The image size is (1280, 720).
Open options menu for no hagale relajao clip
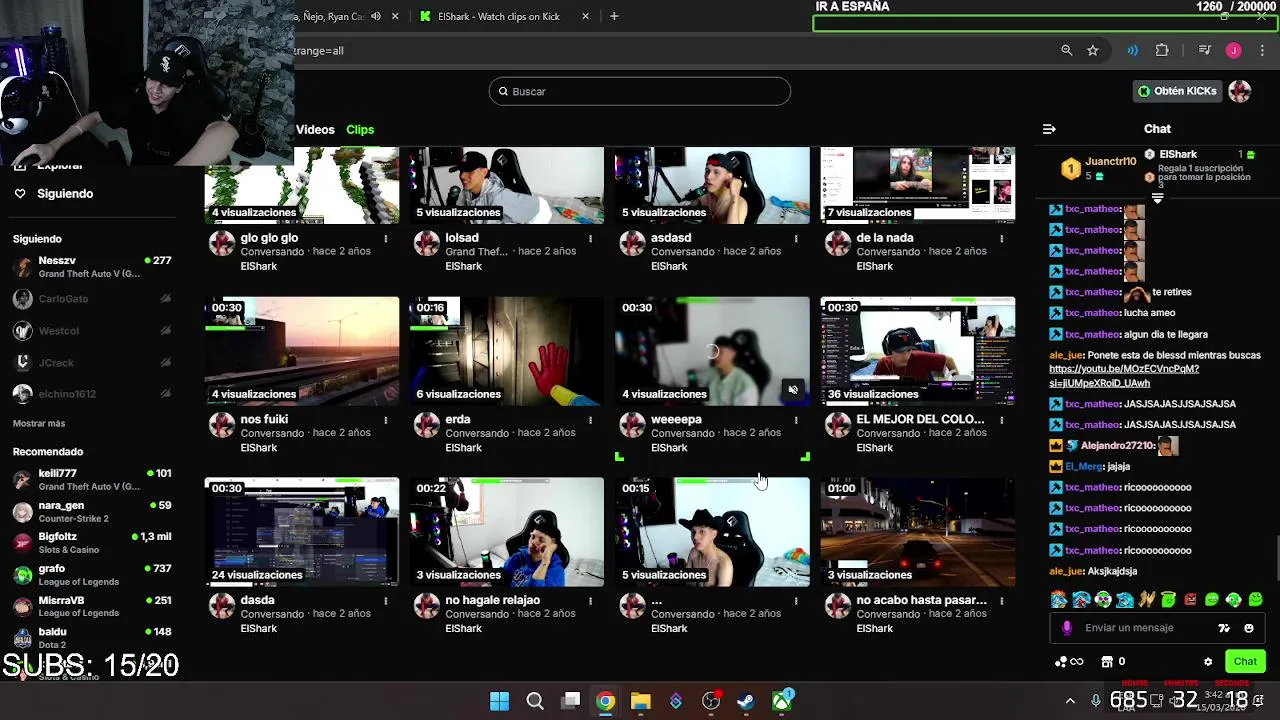[x=591, y=601]
